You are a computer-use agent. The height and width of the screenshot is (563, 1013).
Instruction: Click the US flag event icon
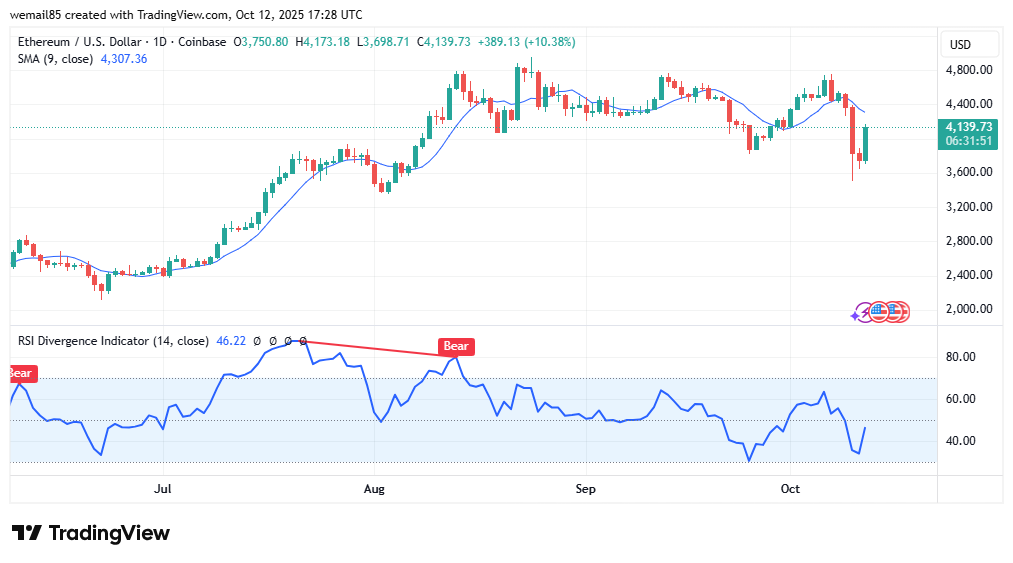878,312
